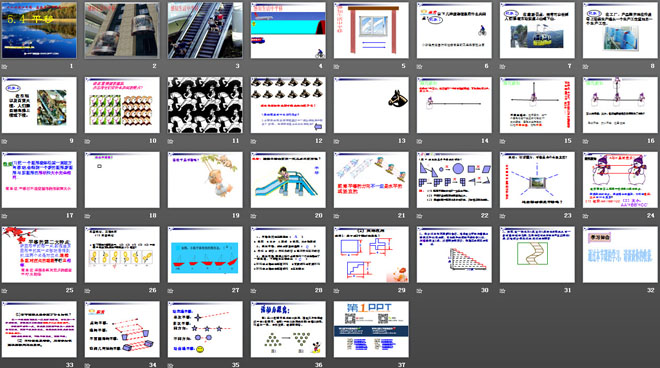Click the transition star icon below slide 30
660x368 pixels.
point(420,291)
